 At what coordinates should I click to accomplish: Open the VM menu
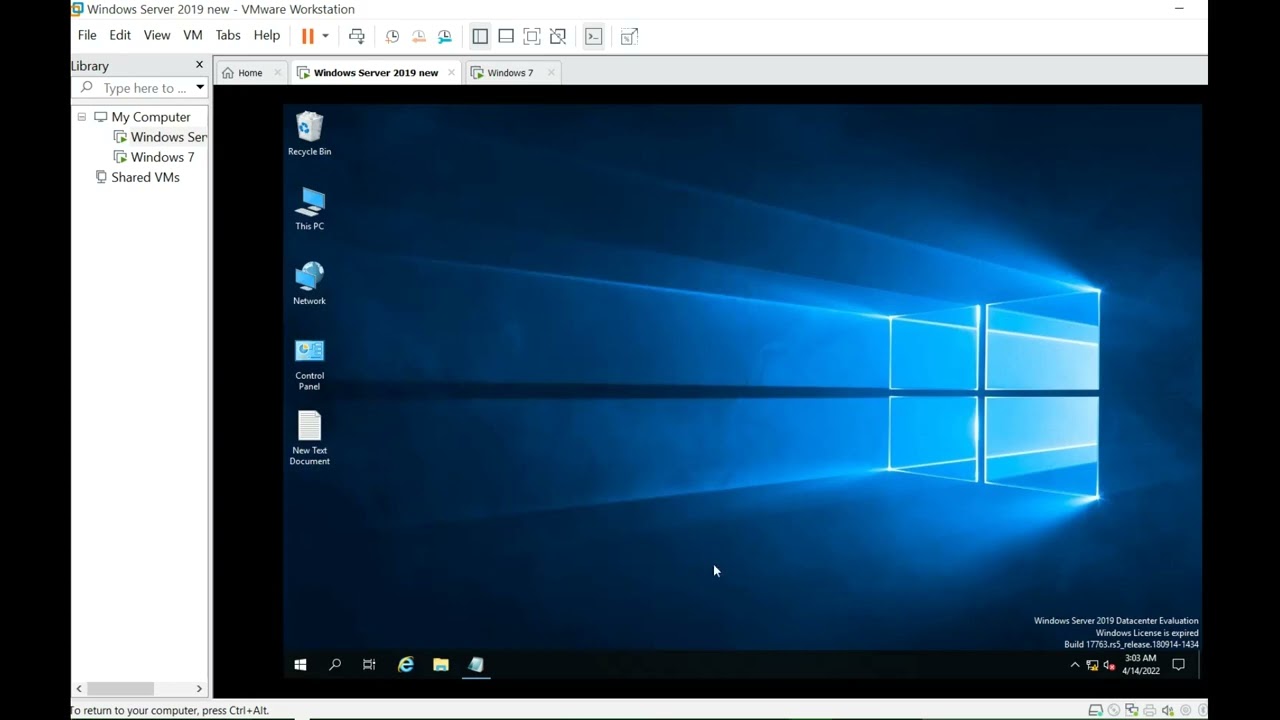coord(193,35)
